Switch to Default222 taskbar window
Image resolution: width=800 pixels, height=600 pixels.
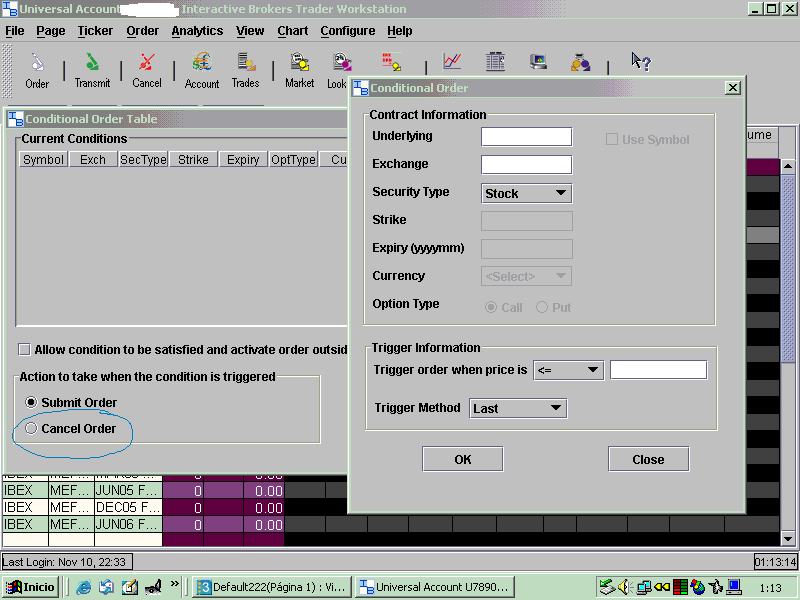coord(273,587)
